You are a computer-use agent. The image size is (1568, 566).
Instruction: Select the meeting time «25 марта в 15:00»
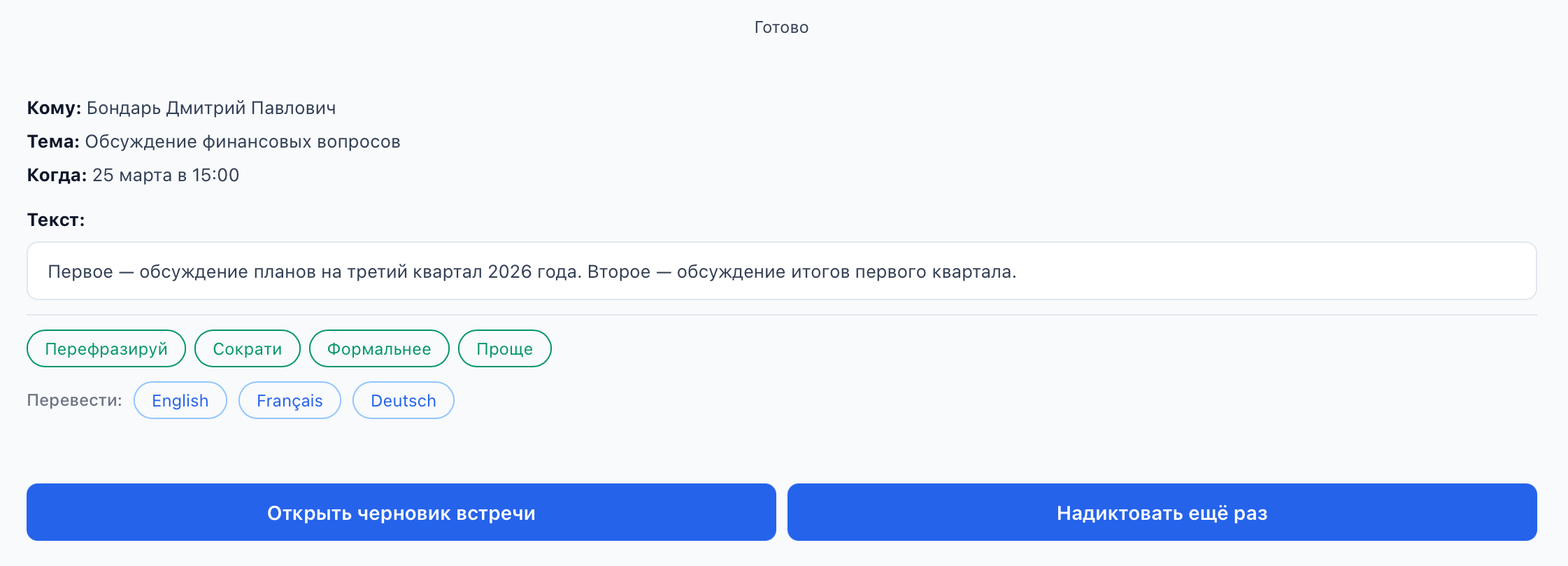pyautogui.click(x=166, y=175)
